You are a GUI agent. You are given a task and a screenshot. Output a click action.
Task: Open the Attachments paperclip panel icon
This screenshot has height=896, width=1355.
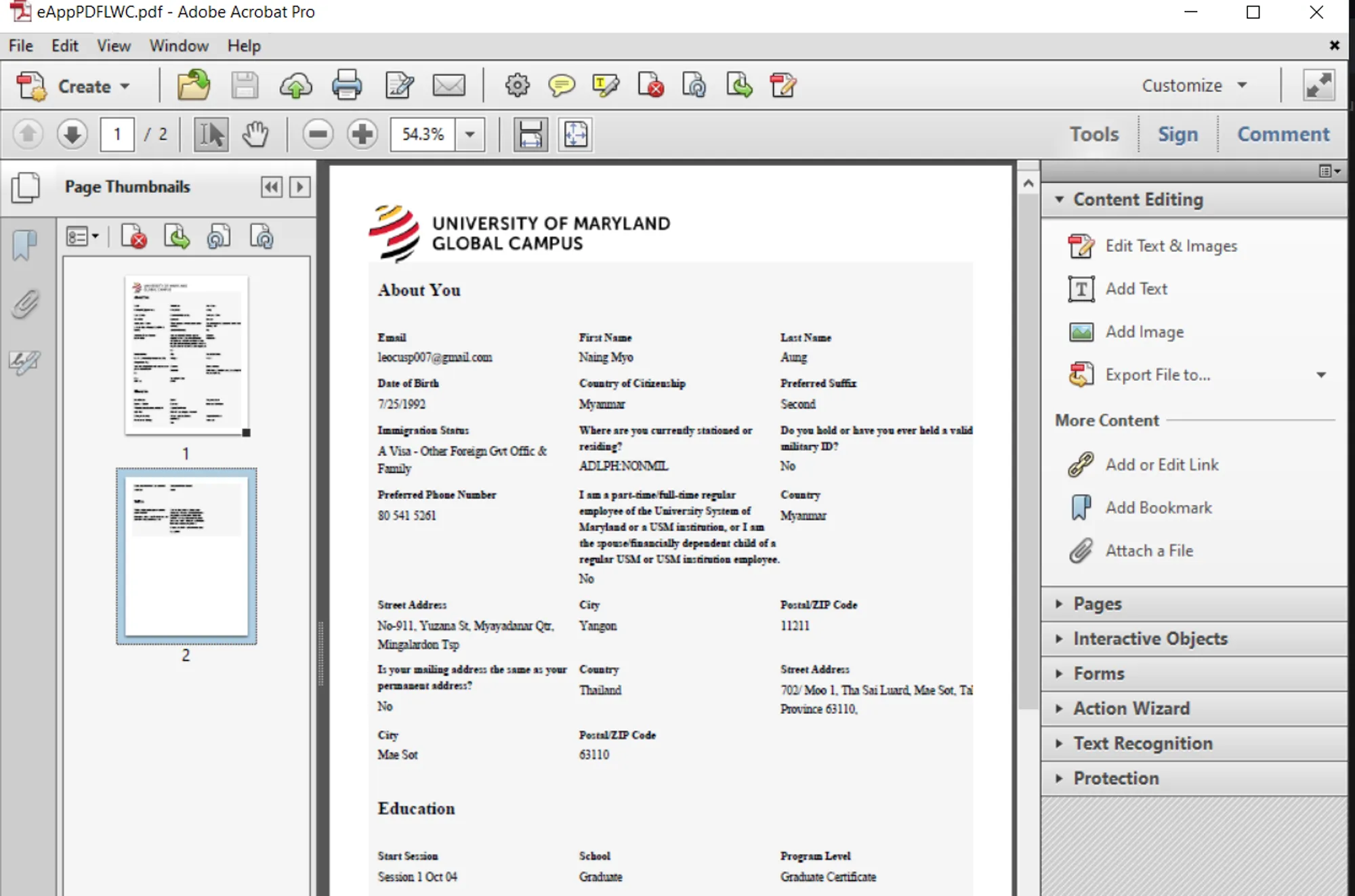pos(25,304)
